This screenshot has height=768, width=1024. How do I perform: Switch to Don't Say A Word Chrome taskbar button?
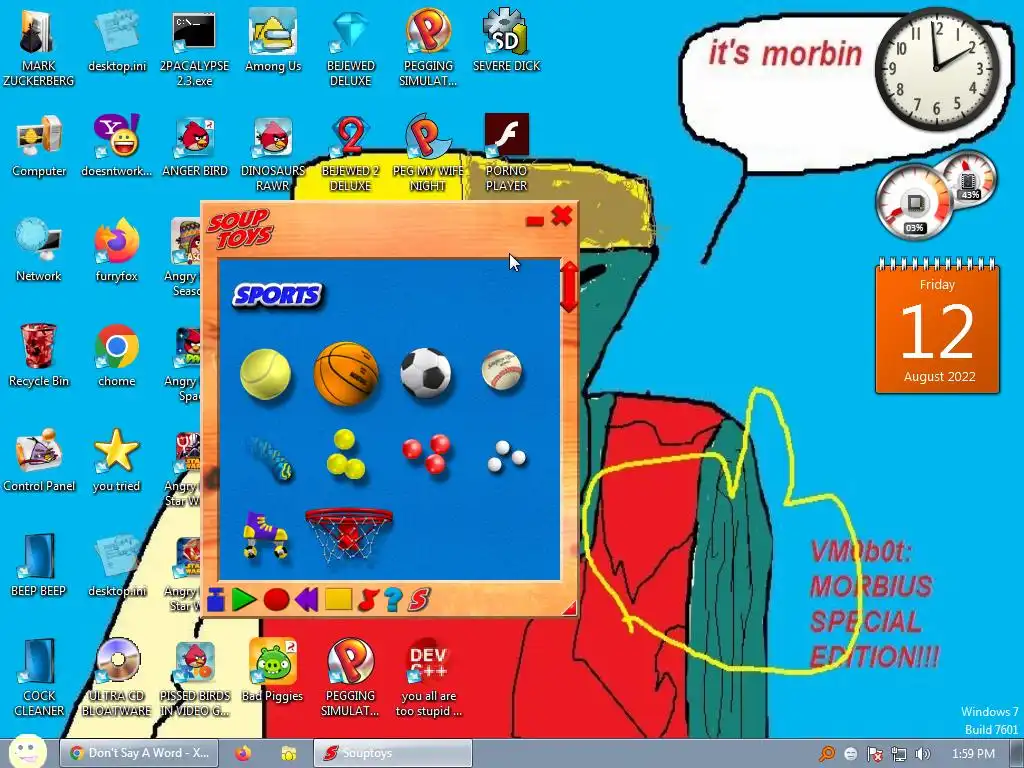point(138,753)
